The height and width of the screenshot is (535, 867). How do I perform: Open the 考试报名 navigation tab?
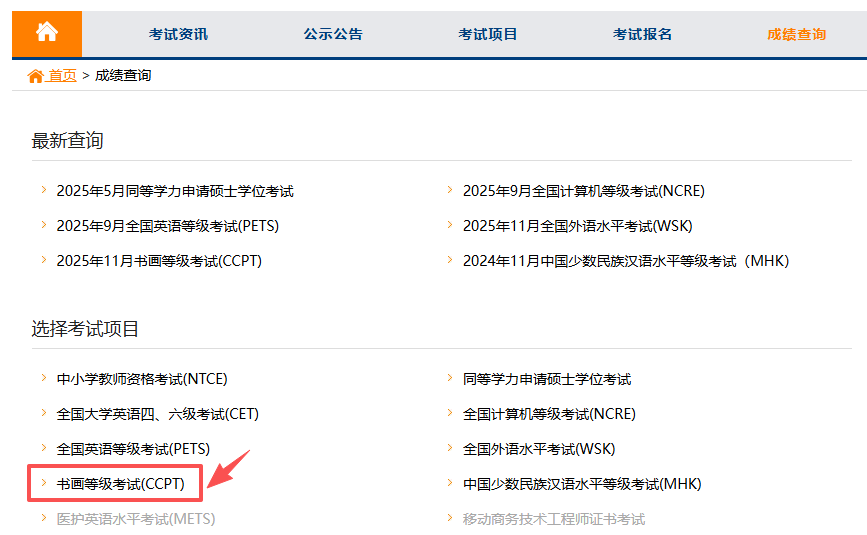tap(643, 34)
